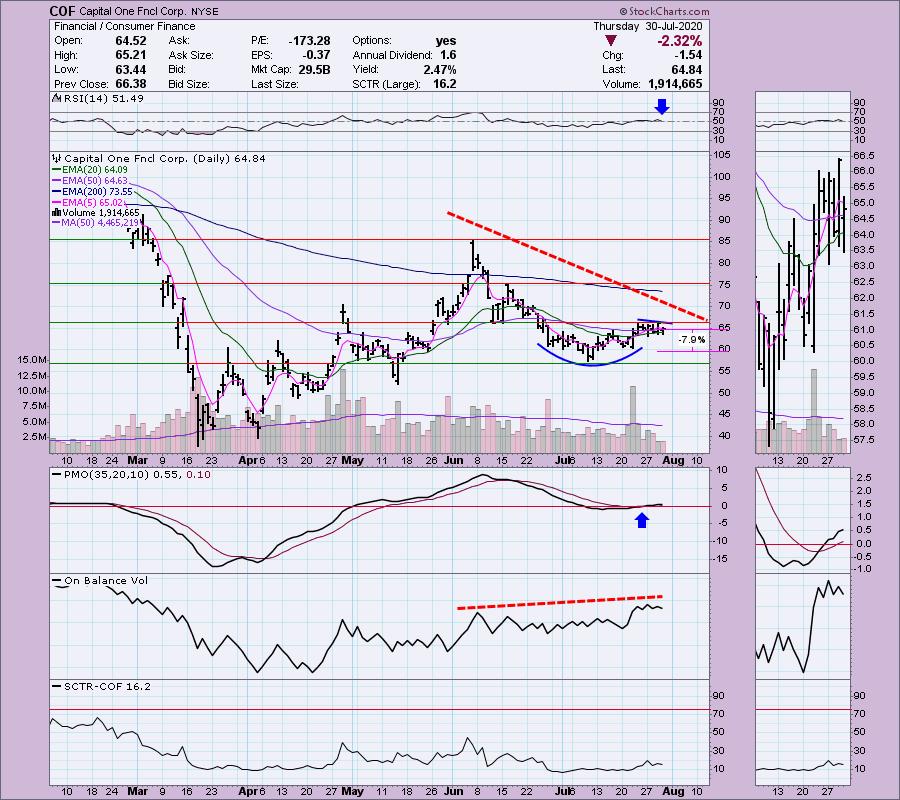Image resolution: width=900 pixels, height=800 pixels.
Task: Open the zoomed On Balance Vol thumbnail
Action: [803, 627]
